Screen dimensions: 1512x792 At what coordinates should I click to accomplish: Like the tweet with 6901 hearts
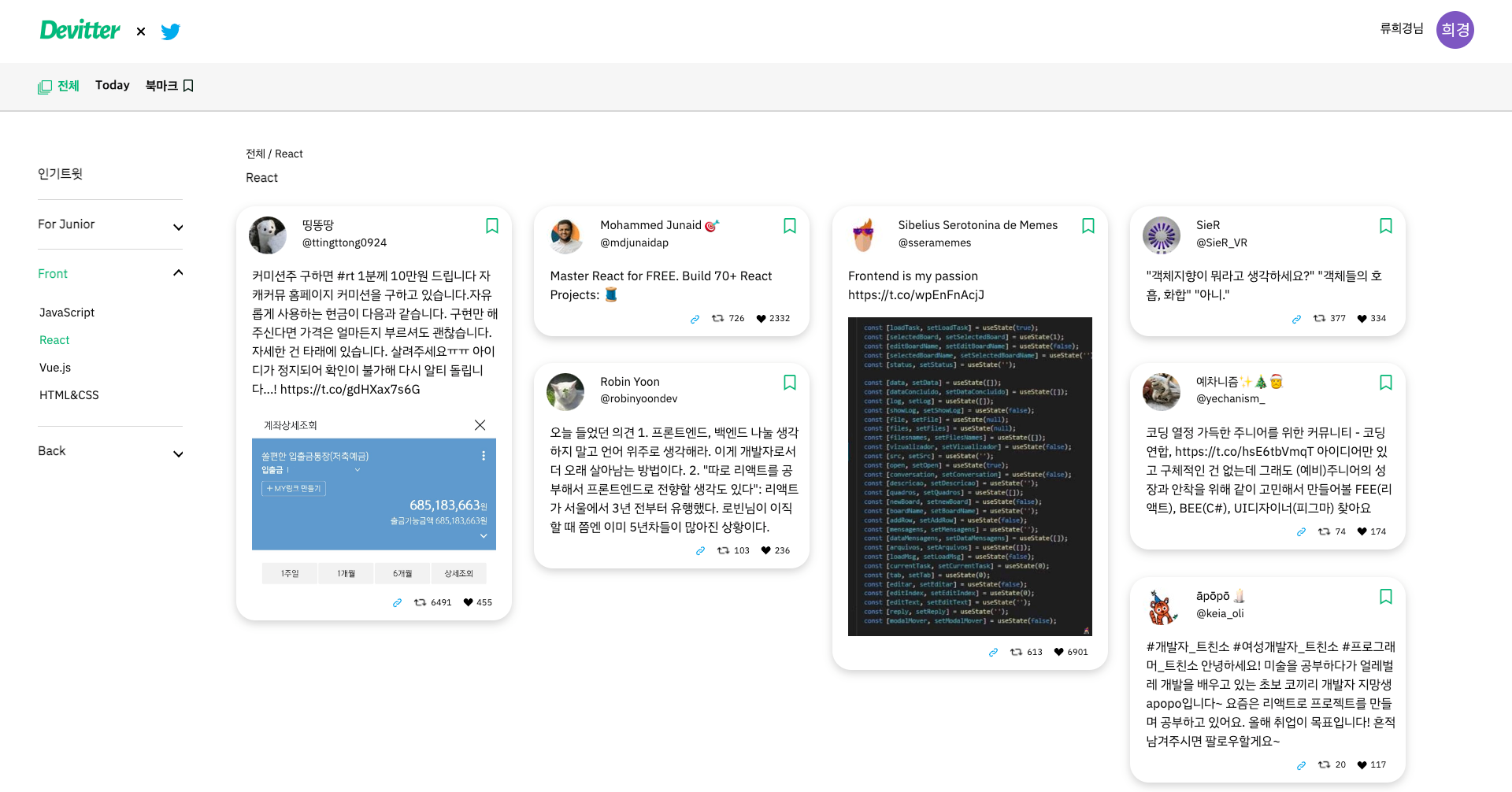coord(1058,652)
